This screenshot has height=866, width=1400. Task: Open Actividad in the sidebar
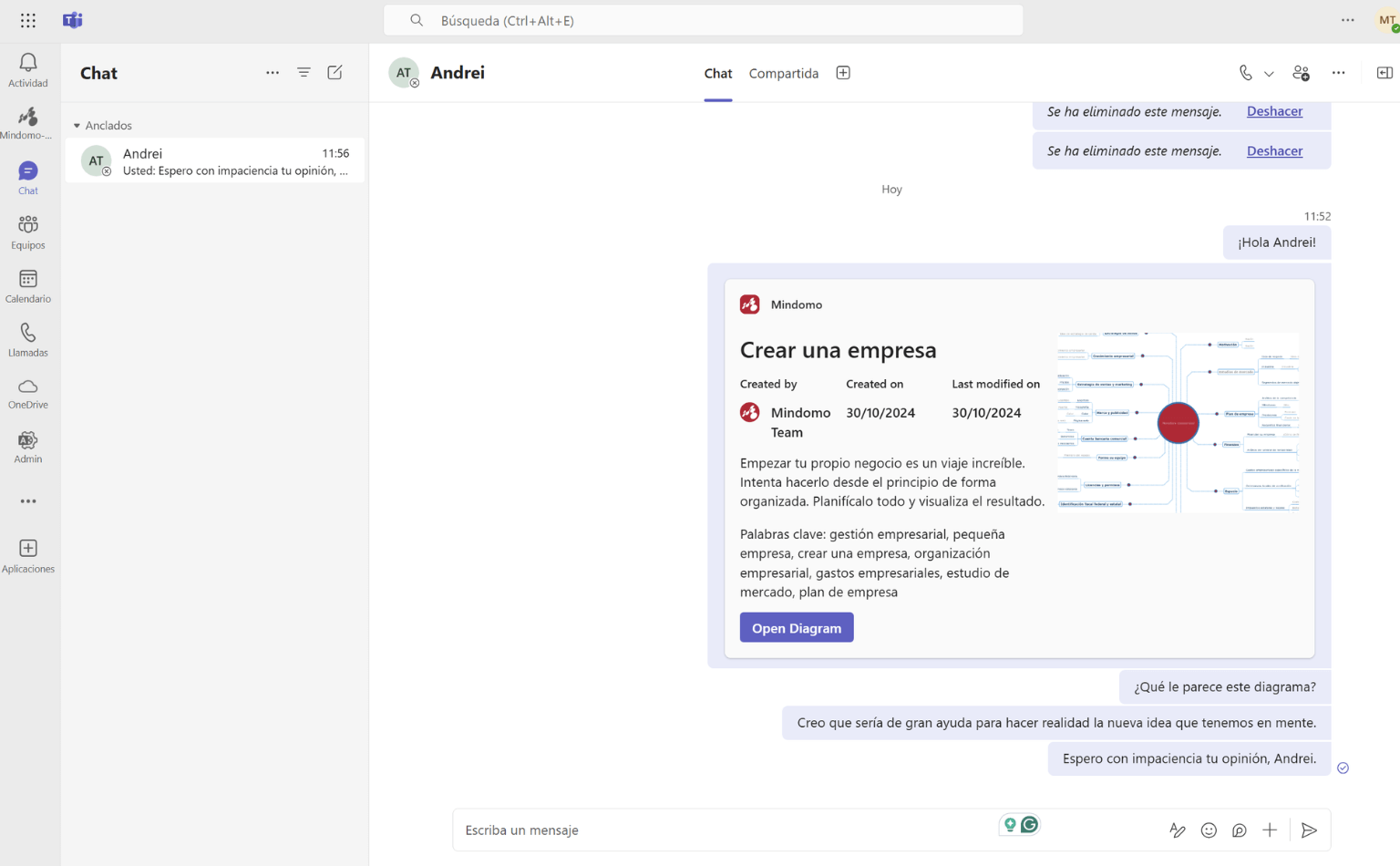point(28,70)
